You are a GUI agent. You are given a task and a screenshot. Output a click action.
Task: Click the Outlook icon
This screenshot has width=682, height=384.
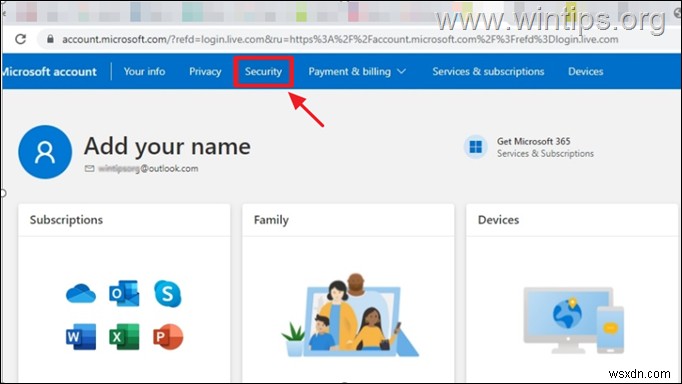(x=124, y=293)
